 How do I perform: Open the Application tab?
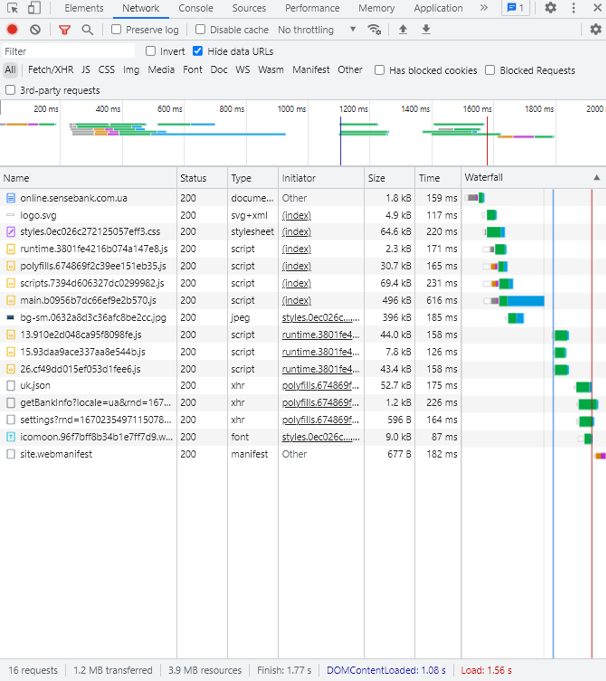(438, 8)
